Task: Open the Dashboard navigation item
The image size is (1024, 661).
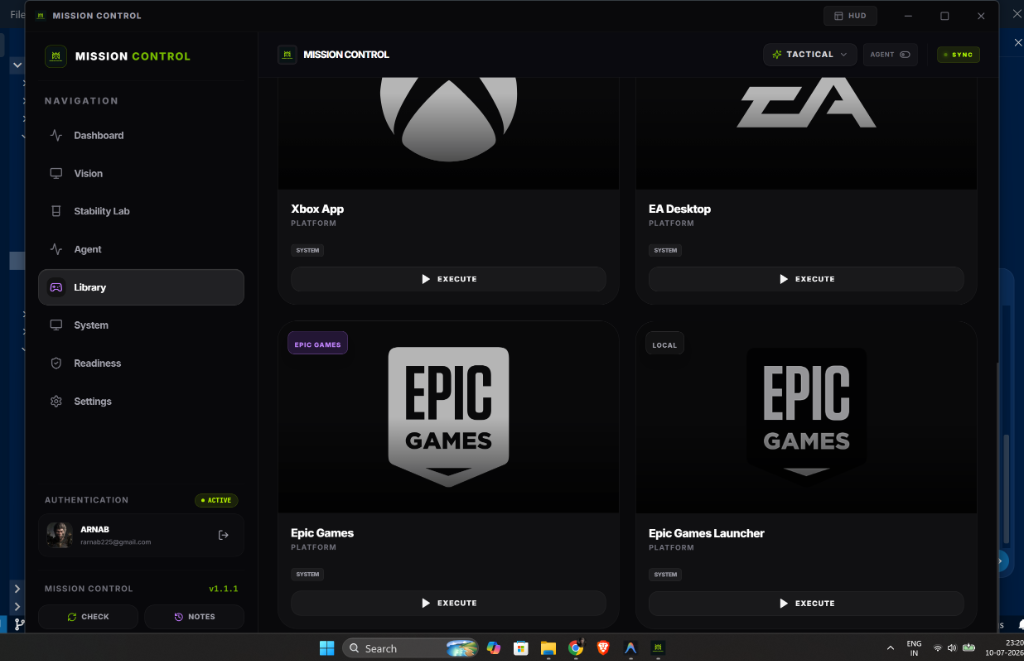Action: (140, 135)
